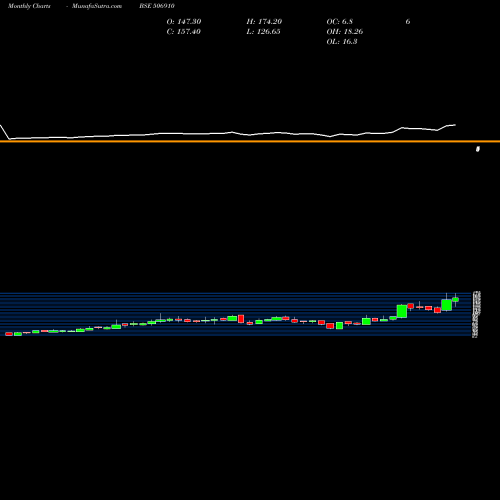Click the OC: 6.8 value
This screenshot has height=500, width=500.
[x=340, y=22]
